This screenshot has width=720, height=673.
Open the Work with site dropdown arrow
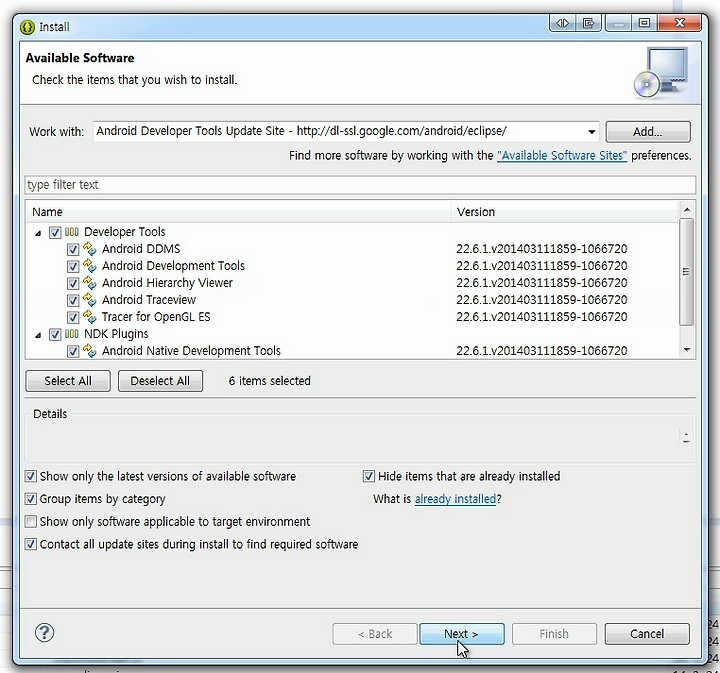(x=591, y=132)
